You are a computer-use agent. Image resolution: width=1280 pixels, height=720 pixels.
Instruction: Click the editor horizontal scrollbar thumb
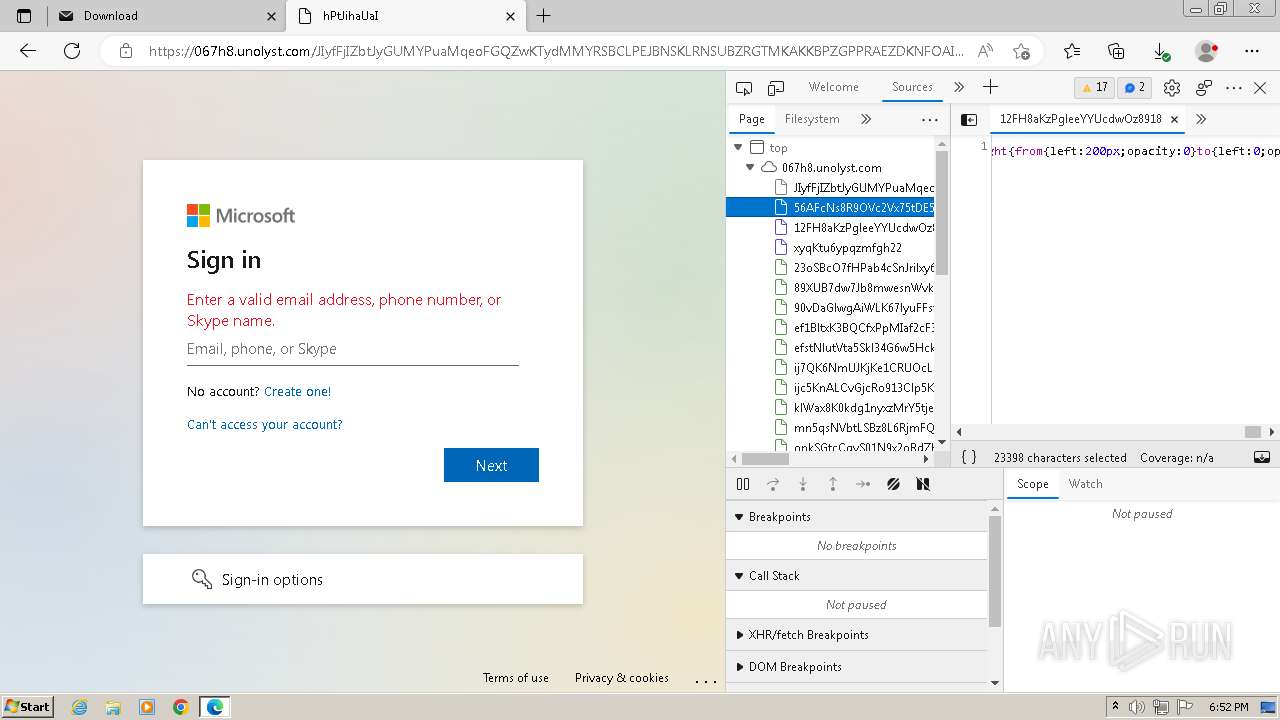[1252, 432]
